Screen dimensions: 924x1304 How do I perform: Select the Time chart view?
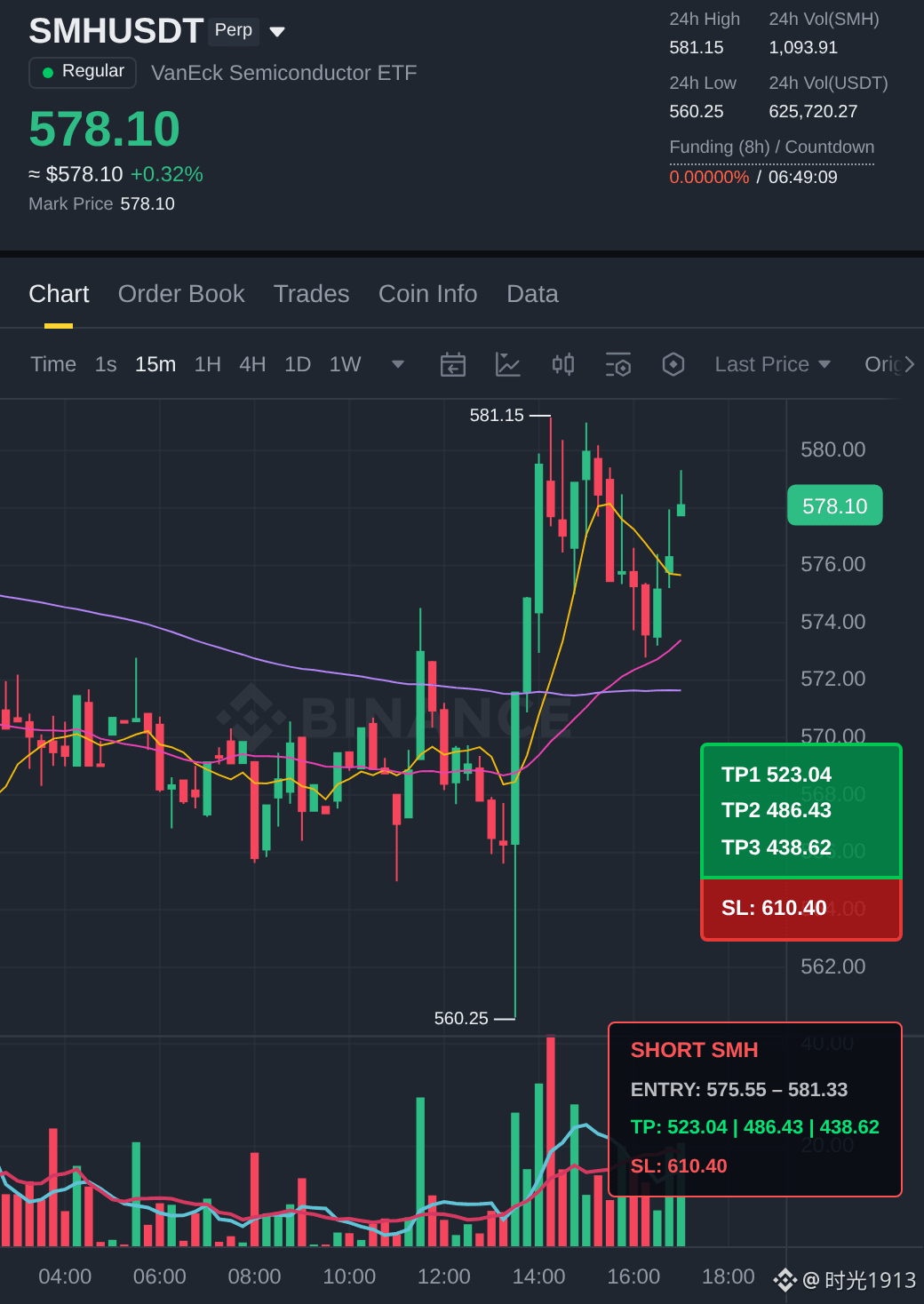coord(53,364)
